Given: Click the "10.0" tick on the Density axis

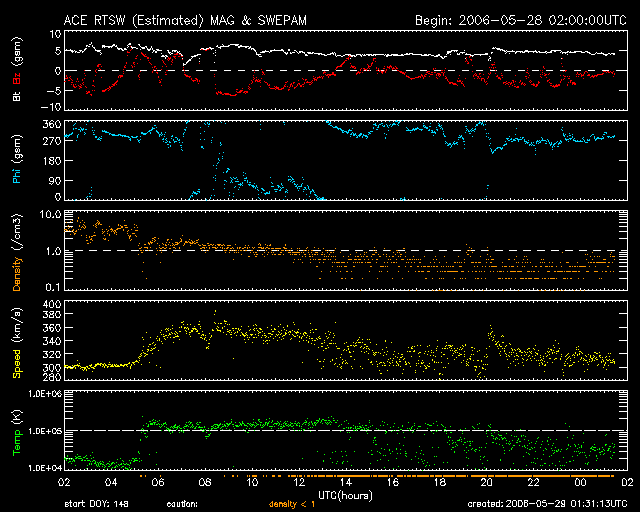Looking at the screenshot, I should click(50, 214).
